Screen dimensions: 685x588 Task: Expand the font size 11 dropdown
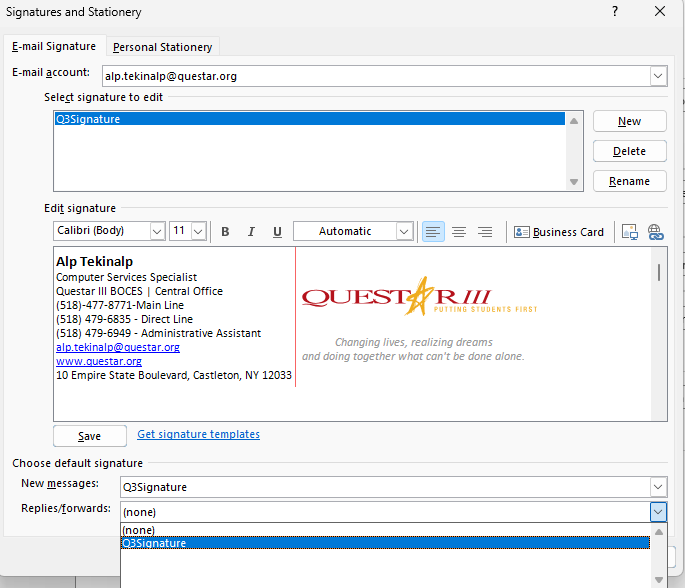tap(198, 231)
